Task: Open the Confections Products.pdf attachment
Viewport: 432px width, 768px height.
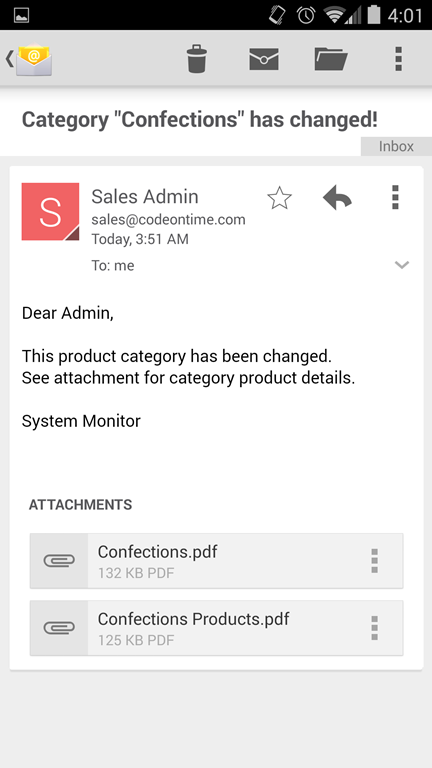Action: click(216, 628)
